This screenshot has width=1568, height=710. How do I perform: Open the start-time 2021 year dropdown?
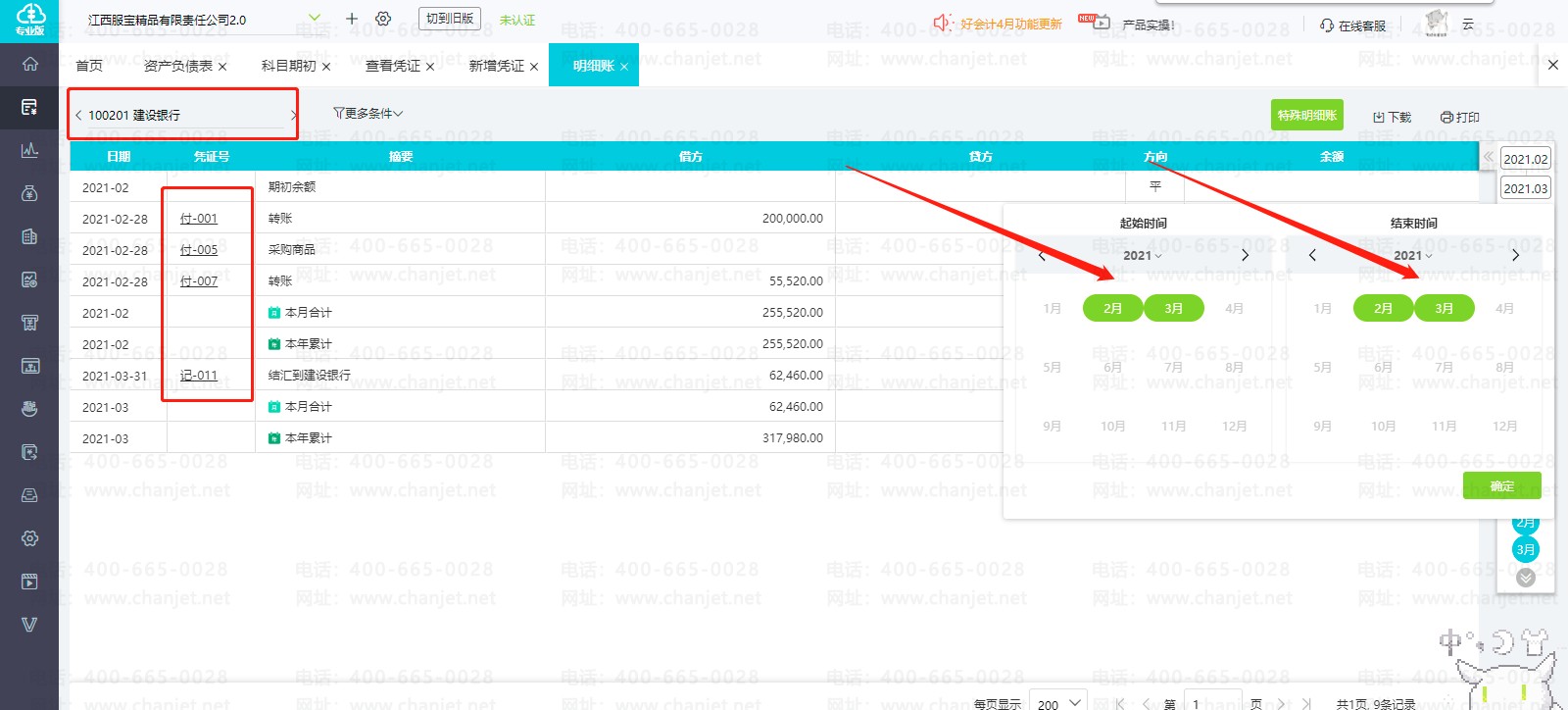(x=1143, y=255)
